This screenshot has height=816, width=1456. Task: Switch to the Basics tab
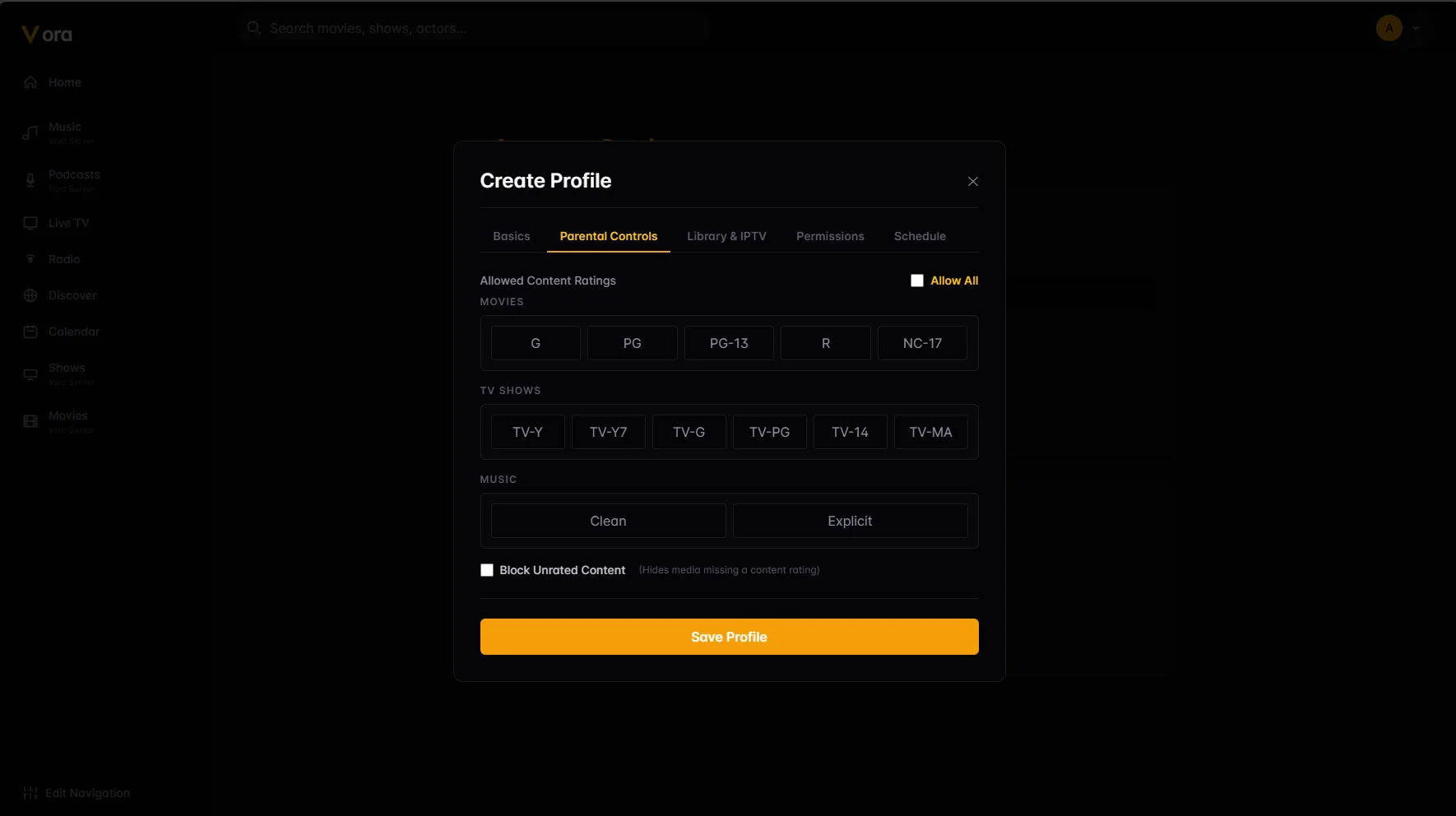click(512, 236)
